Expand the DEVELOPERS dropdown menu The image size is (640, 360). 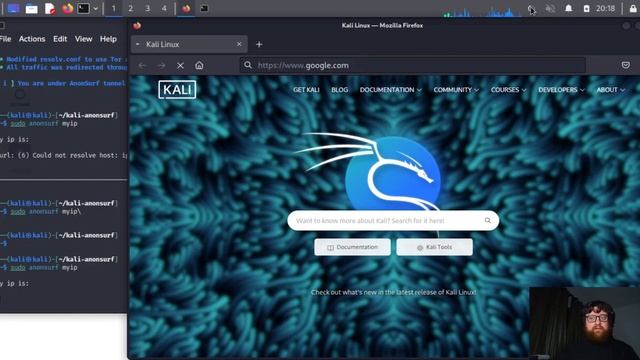pyautogui.click(x=561, y=90)
